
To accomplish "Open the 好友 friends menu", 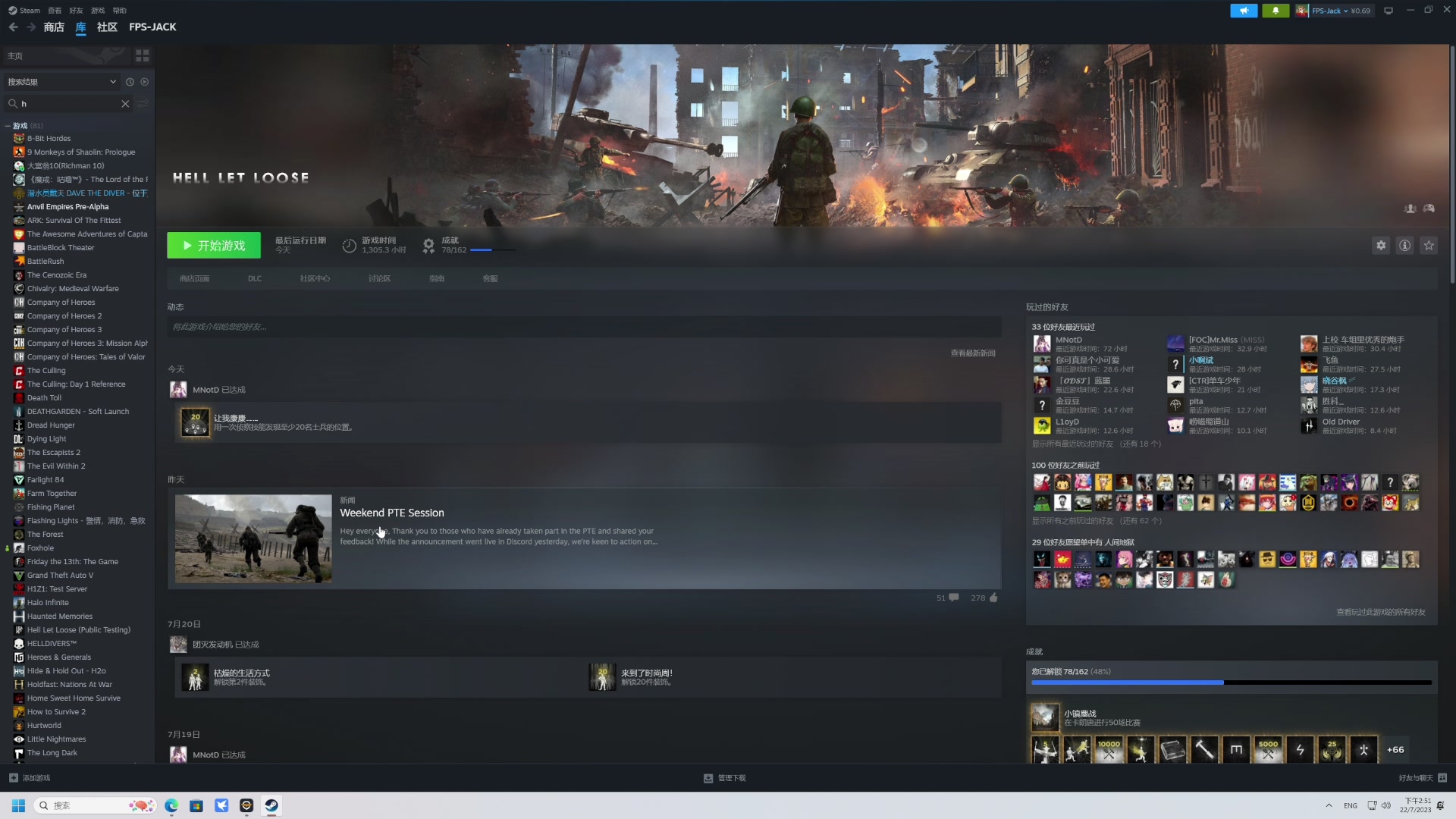I will tap(76, 11).
